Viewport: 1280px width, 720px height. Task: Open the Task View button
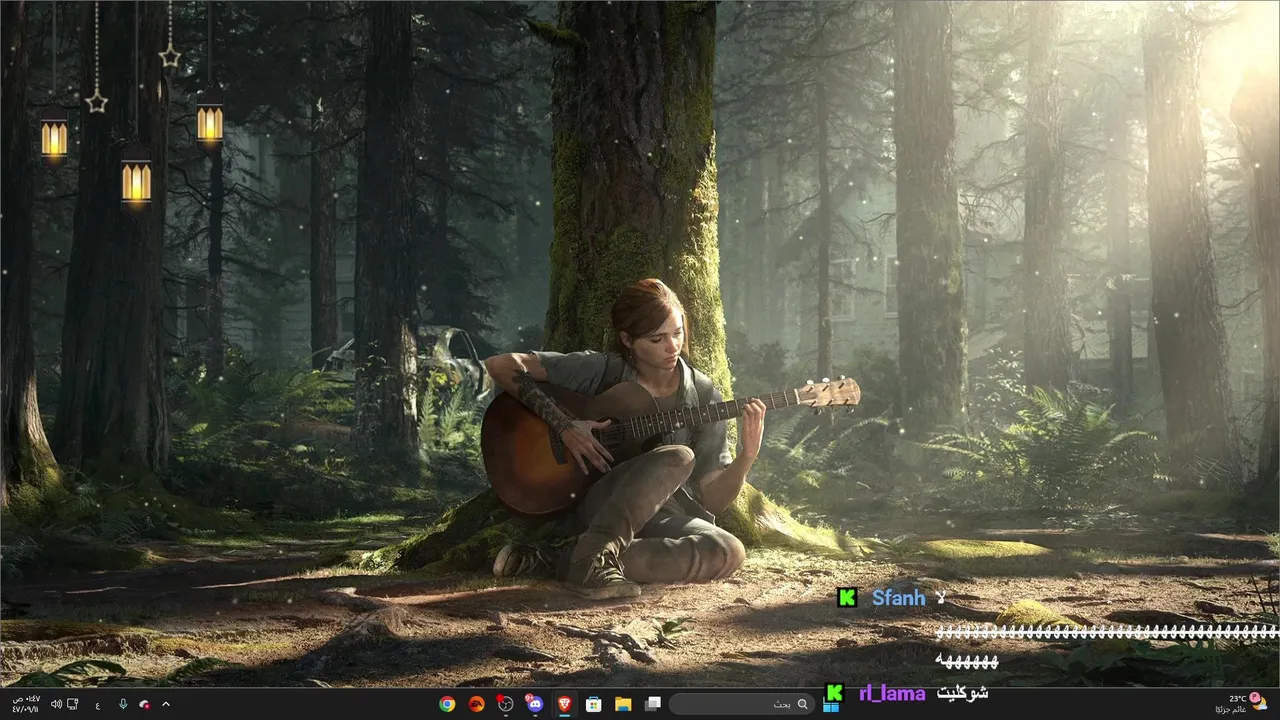[x=652, y=704]
